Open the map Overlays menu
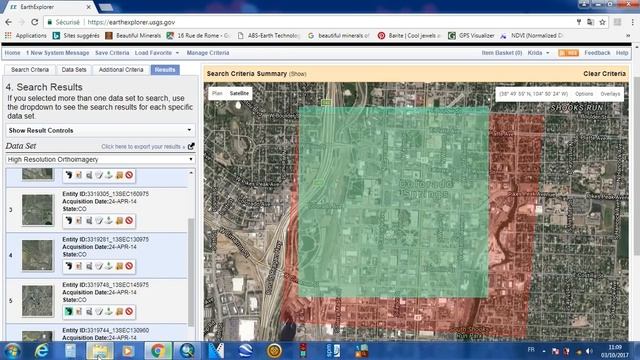The width and height of the screenshot is (640, 360). point(610,94)
